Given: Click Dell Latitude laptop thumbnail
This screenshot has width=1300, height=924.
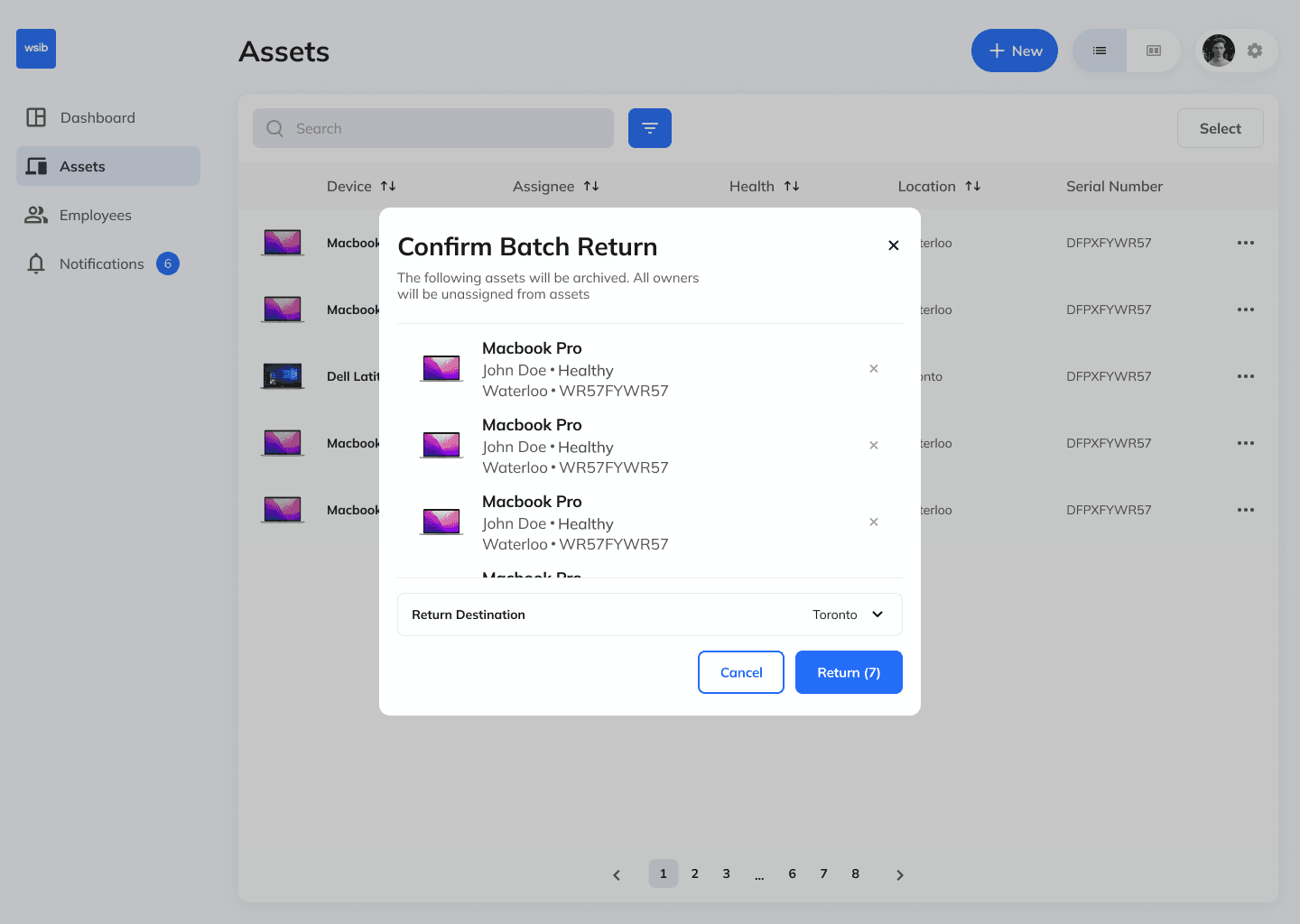Looking at the screenshot, I should [283, 376].
